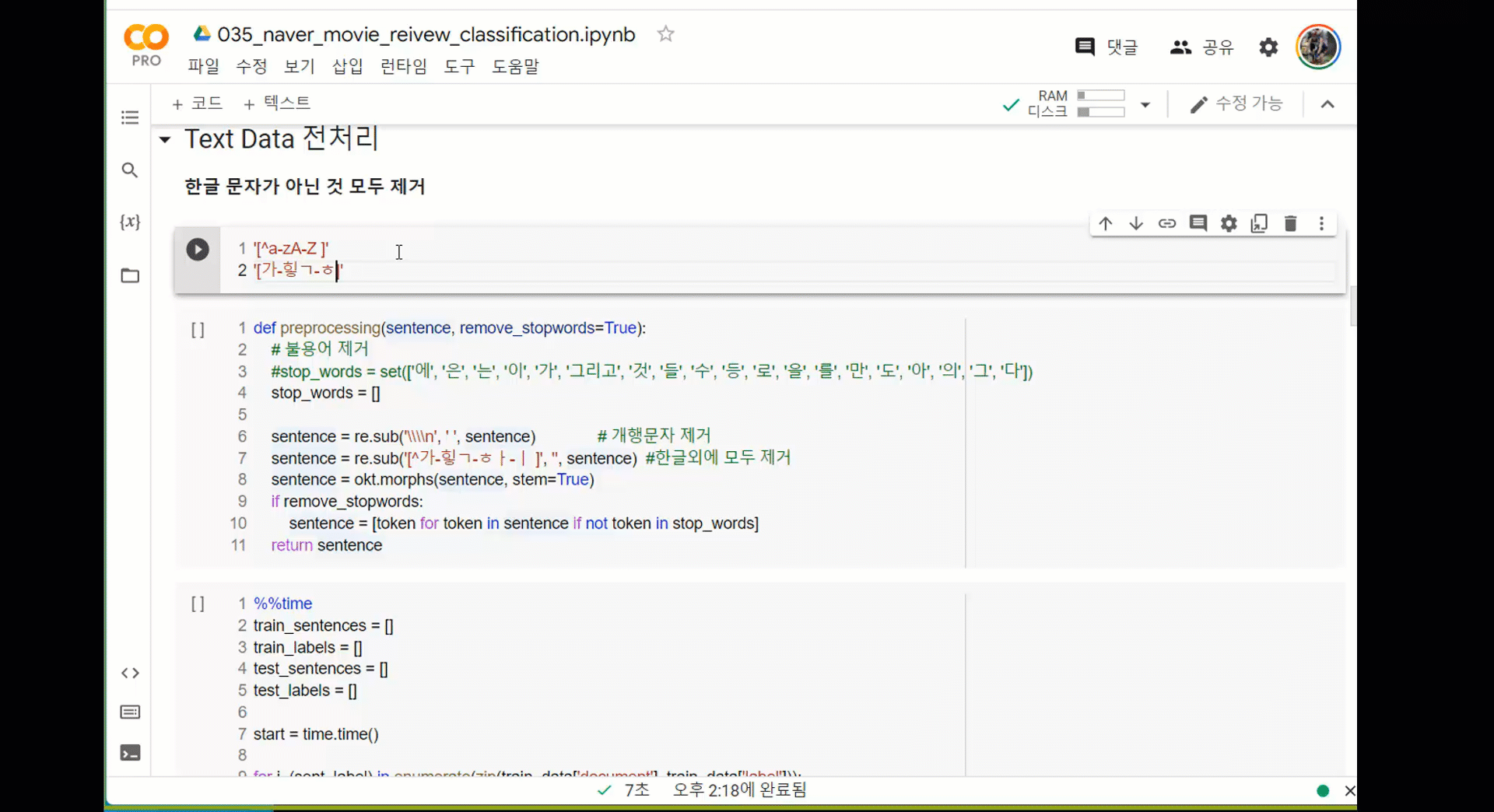Click the Colab PRO logo
This screenshot has height=812, width=1494.
[x=146, y=46]
